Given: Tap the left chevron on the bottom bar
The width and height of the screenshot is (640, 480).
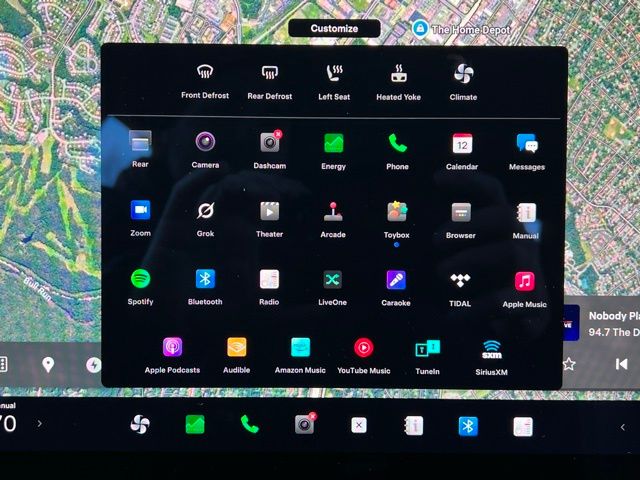Looking at the screenshot, I should click(x=623, y=427).
